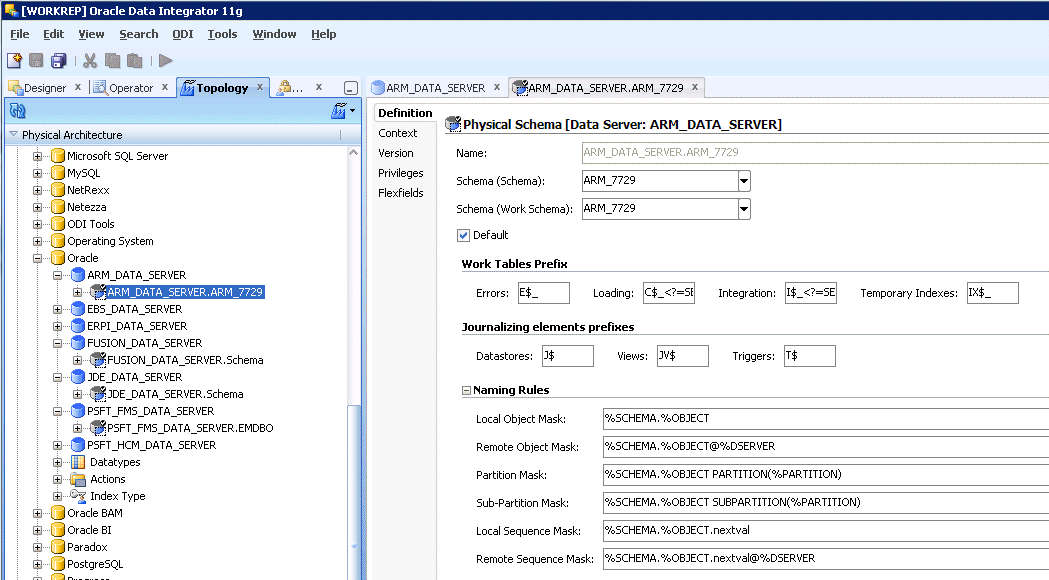Collapse the Physical Architecture section
1049x580 pixels.
pos(14,135)
